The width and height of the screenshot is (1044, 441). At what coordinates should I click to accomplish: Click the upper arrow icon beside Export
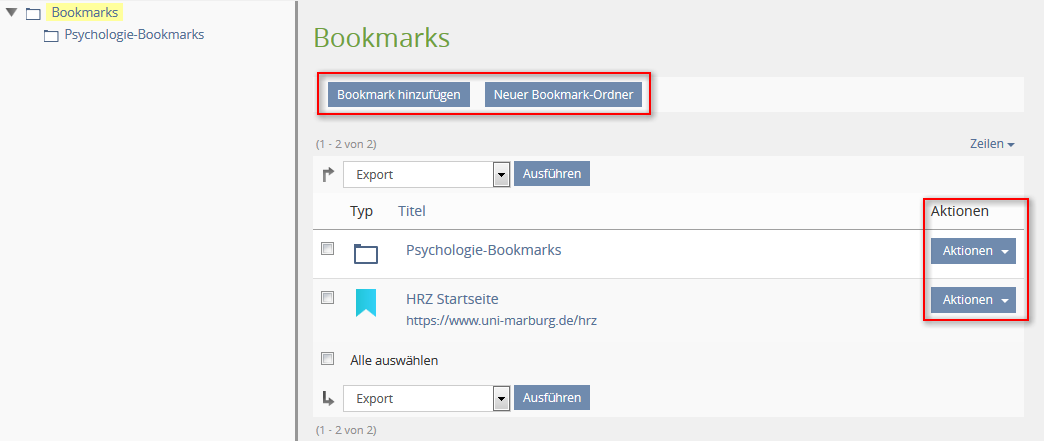point(328,175)
